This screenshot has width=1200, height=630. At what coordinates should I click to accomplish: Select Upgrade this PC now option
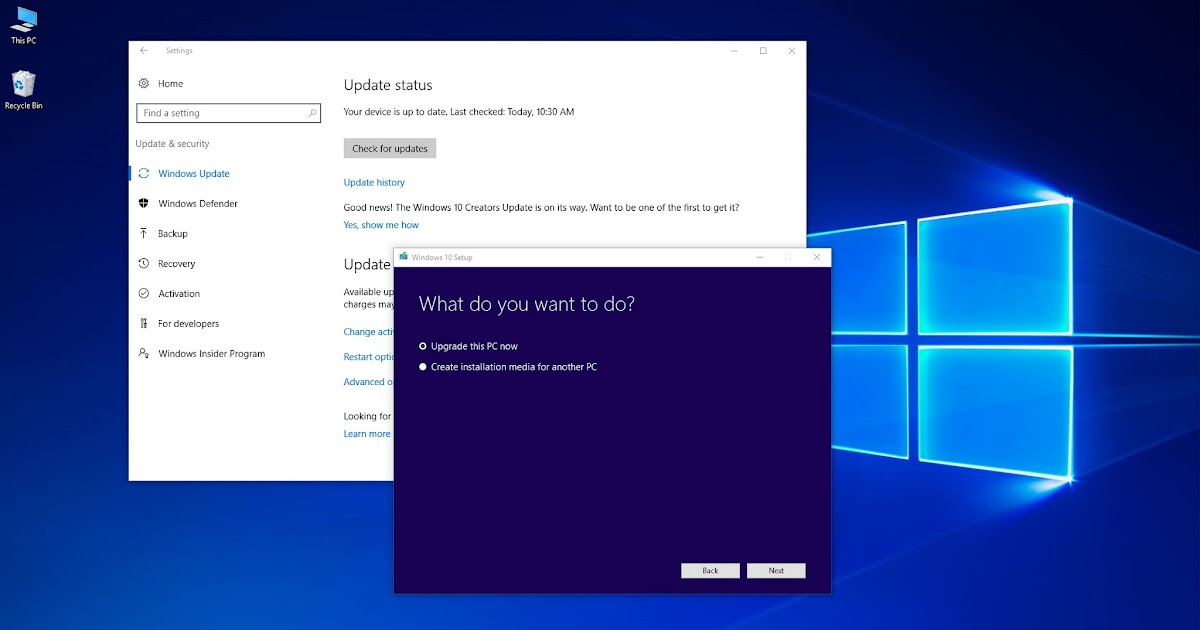[468, 346]
